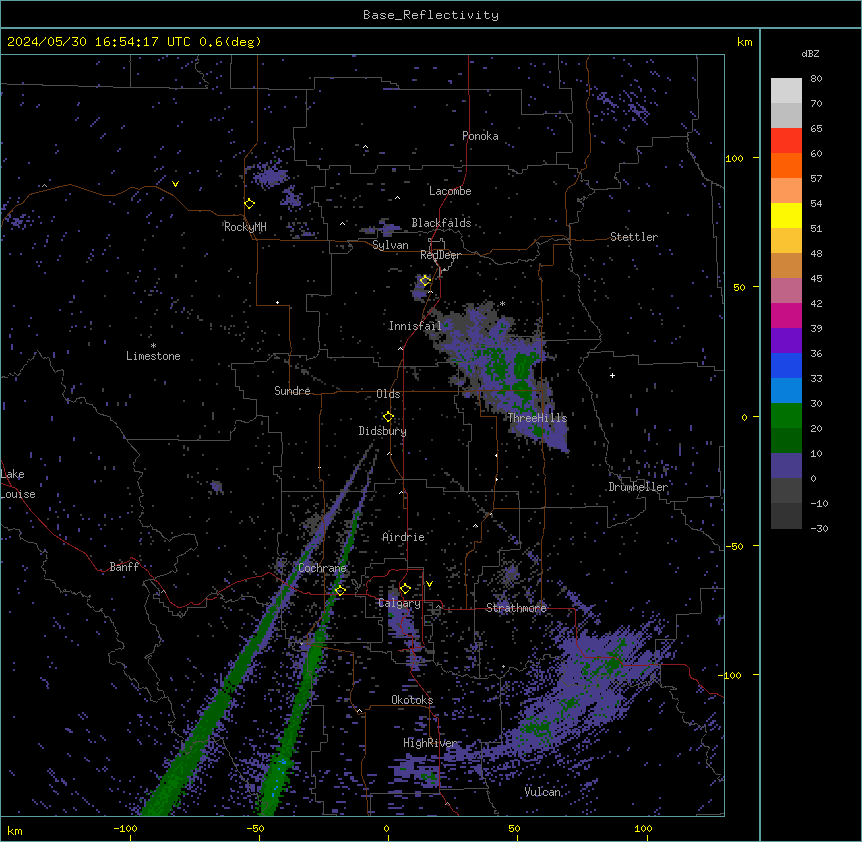Click the Lake Louise label
This screenshot has width=862, height=842.
(18, 484)
